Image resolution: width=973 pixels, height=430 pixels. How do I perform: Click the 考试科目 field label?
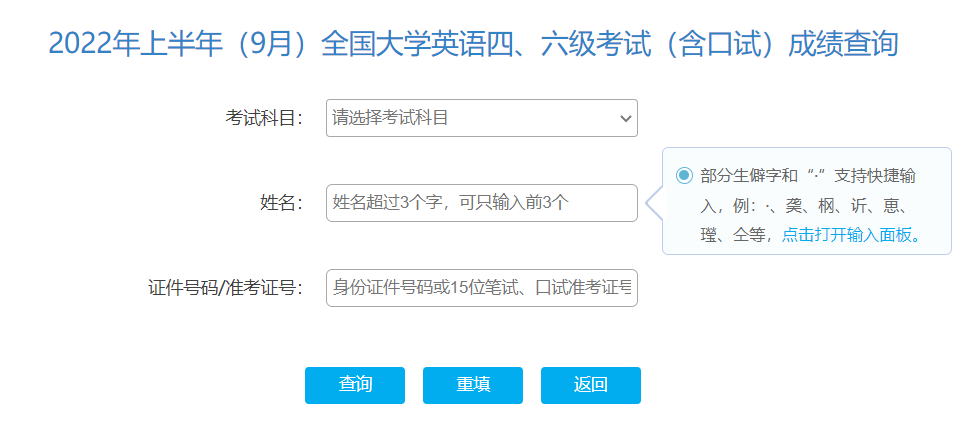click(264, 118)
